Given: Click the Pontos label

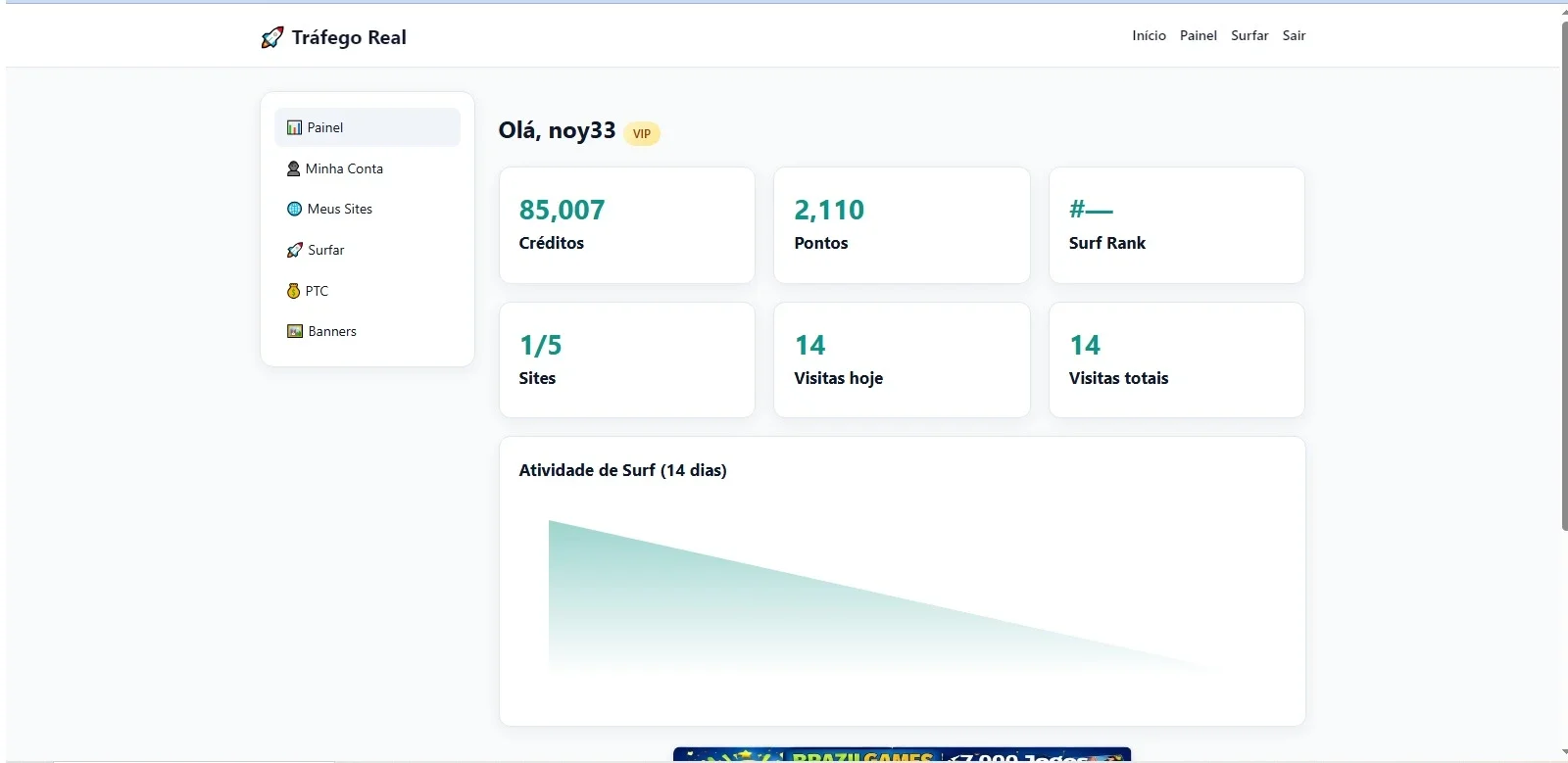Looking at the screenshot, I should 821,243.
